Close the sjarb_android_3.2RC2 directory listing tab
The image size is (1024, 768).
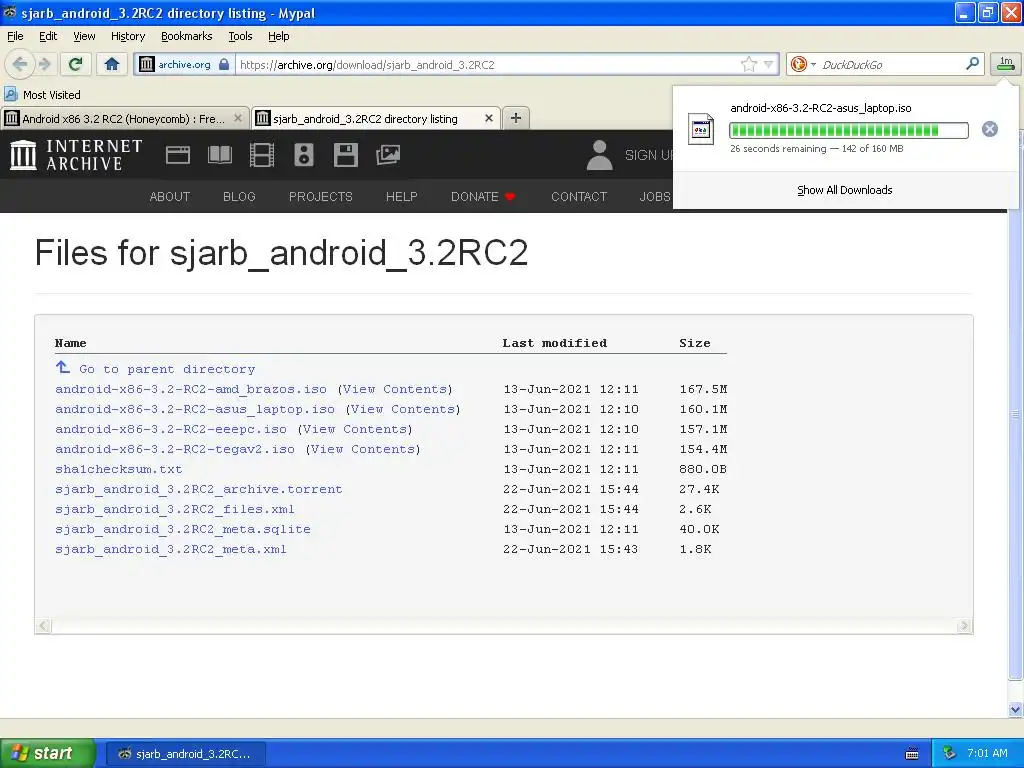tap(488, 118)
